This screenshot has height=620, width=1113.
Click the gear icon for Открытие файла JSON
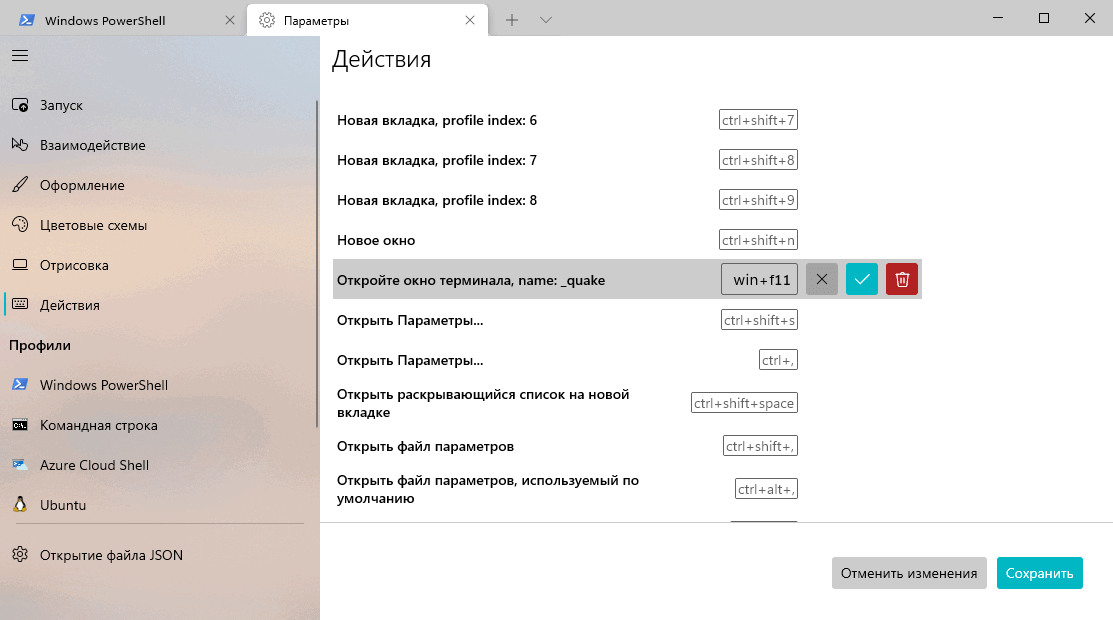(x=20, y=555)
